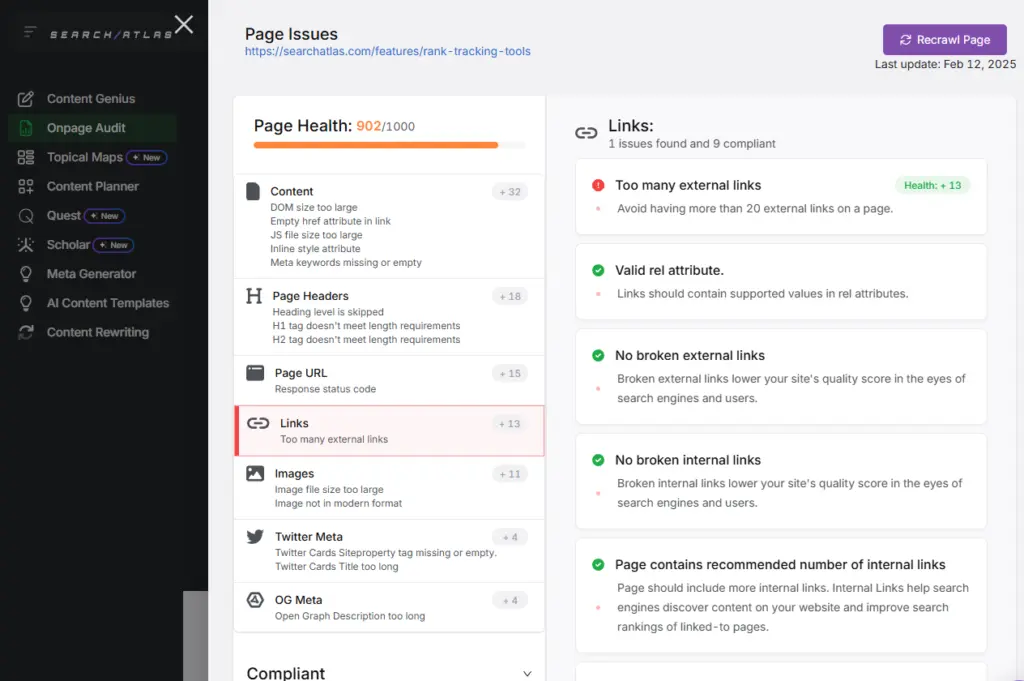Click the gray sidebar scrollbar thumb
This screenshot has width=1024, height=681.
(x=195, y=636)
